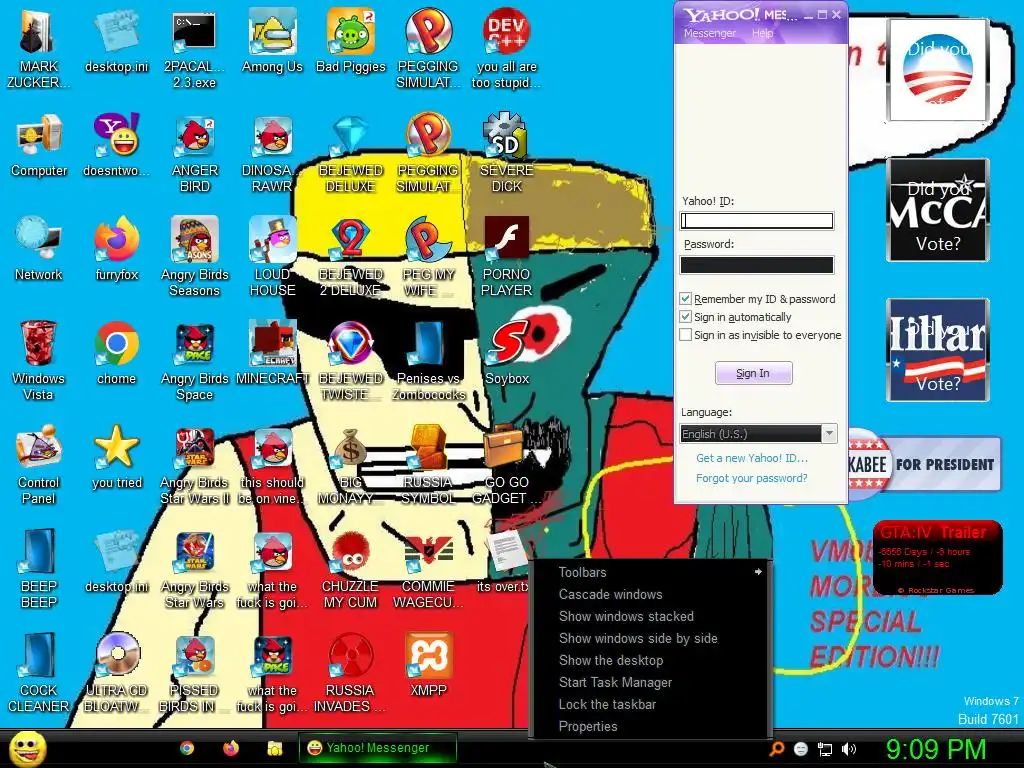Open the Among Us desktop icon
The width and height of the screenshot is (1024, 768).
coord(272,41)
